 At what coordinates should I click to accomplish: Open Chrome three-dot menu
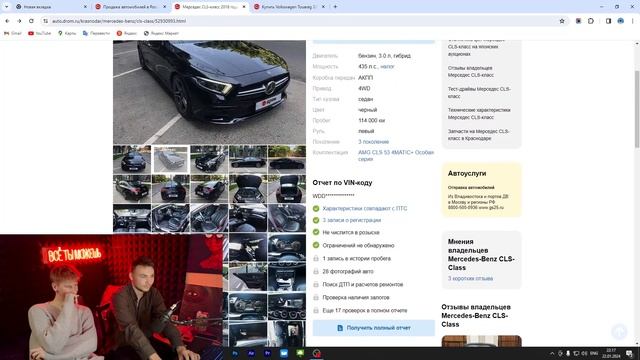(633, 21)
